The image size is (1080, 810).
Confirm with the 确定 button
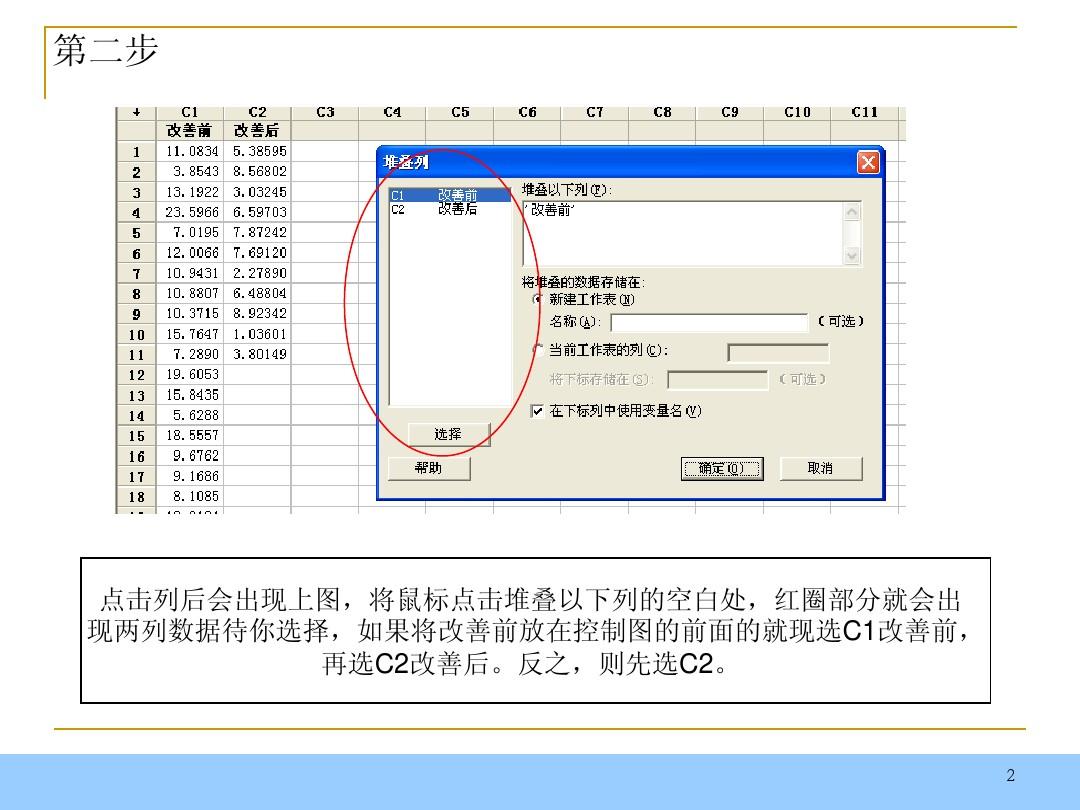pos(722,468)
